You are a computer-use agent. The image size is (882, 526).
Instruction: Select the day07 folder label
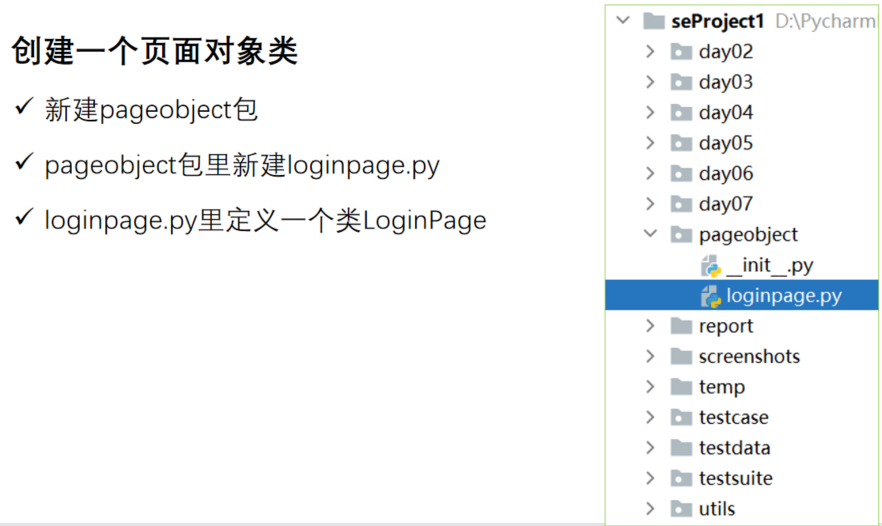click(x=726, y=204)
